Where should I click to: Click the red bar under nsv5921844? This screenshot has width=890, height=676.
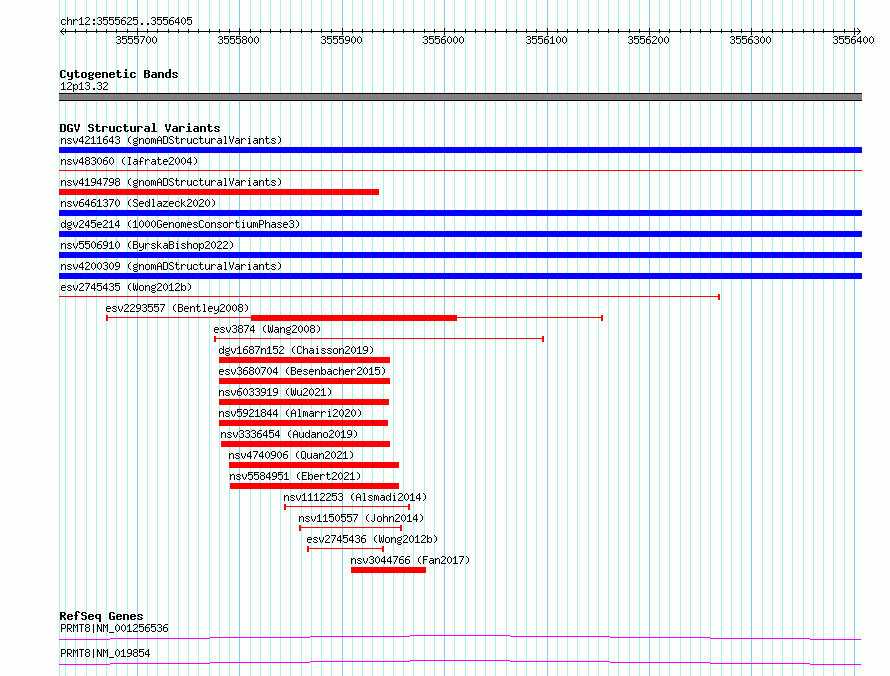click(303, 423)
